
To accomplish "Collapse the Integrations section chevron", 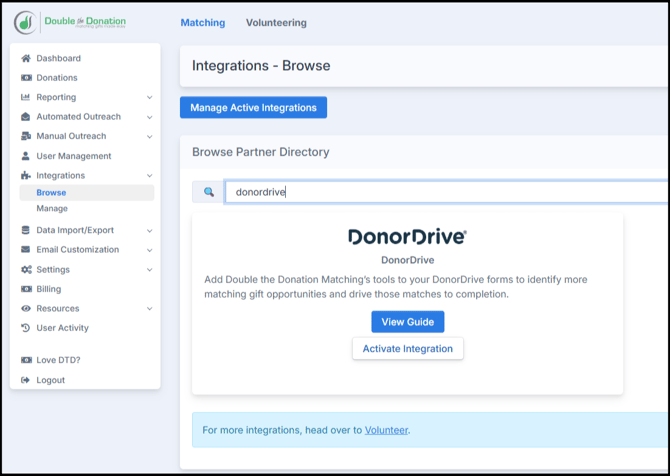I will 149,176.
